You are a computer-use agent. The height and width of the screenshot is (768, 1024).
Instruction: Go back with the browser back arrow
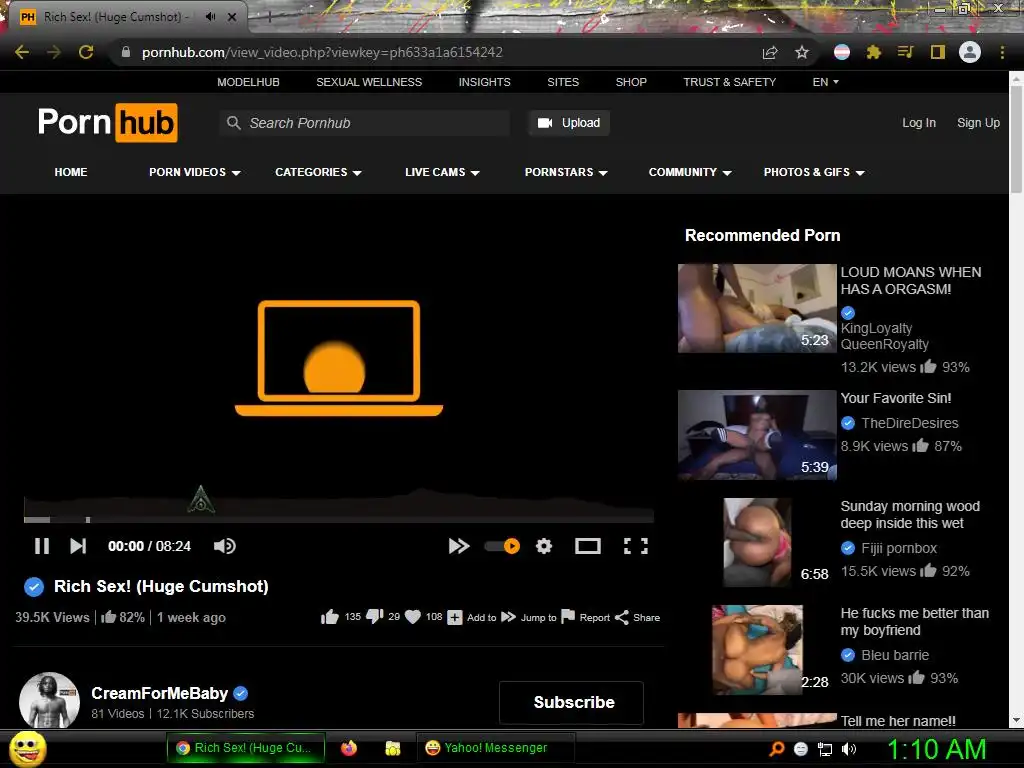22,52
